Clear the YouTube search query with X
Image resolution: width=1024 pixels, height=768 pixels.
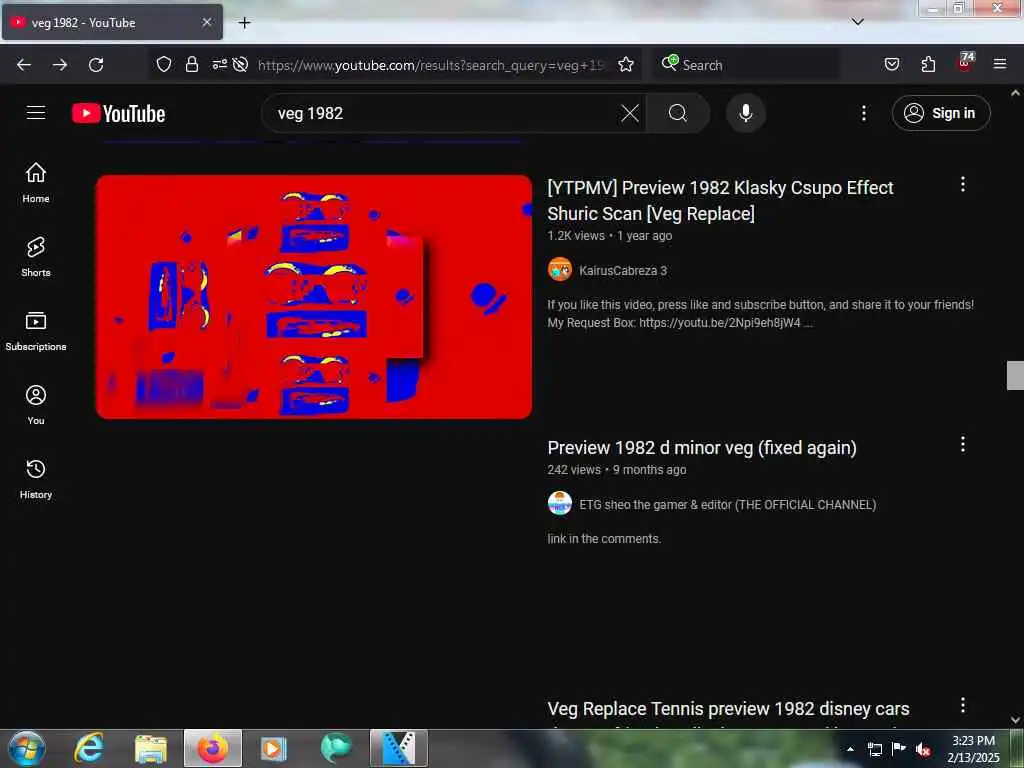(630, 113)
